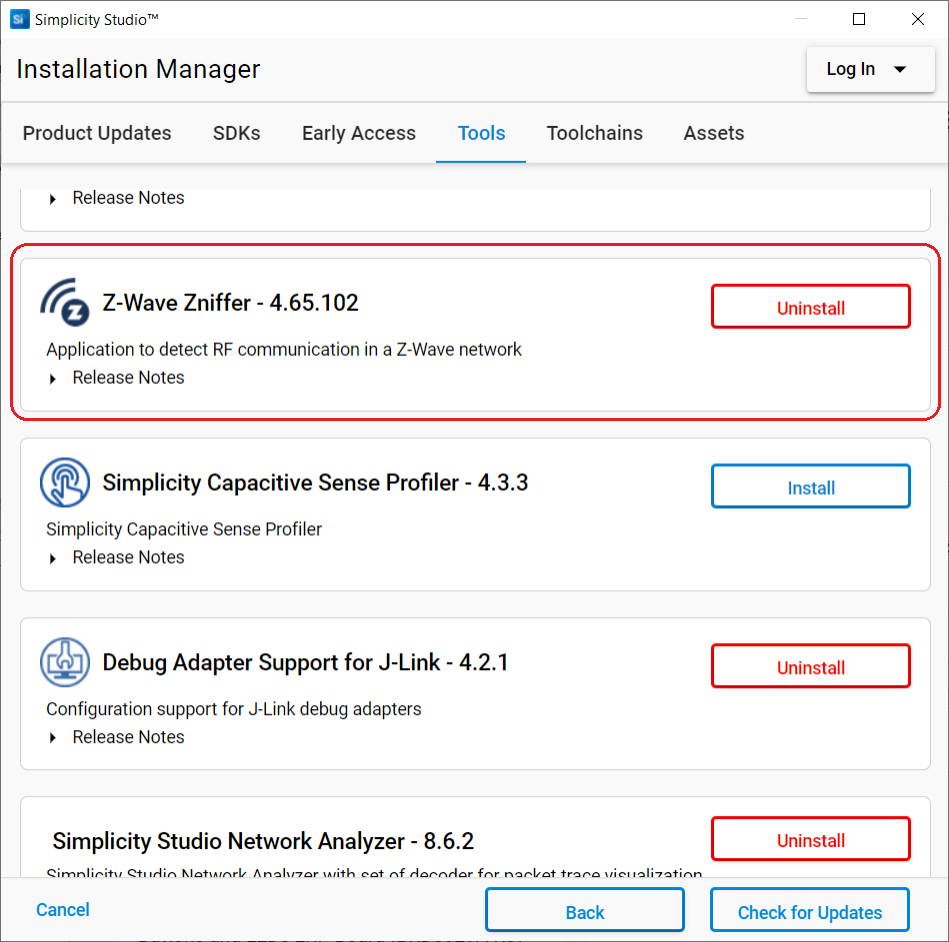Uninstall Debug Adapter Support for J-Link

[x=810, y=665]
